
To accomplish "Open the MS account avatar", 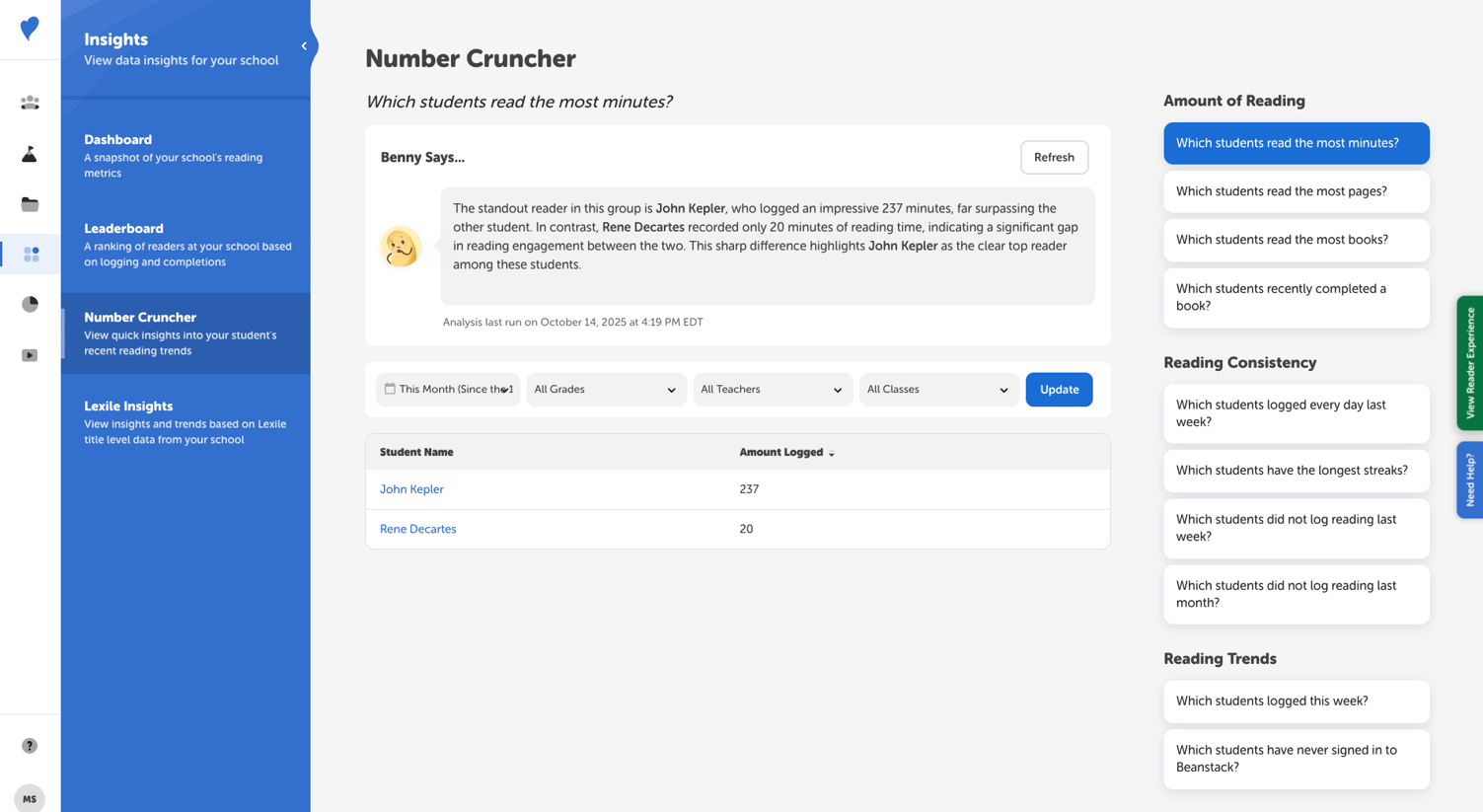I will coord(29,798).
